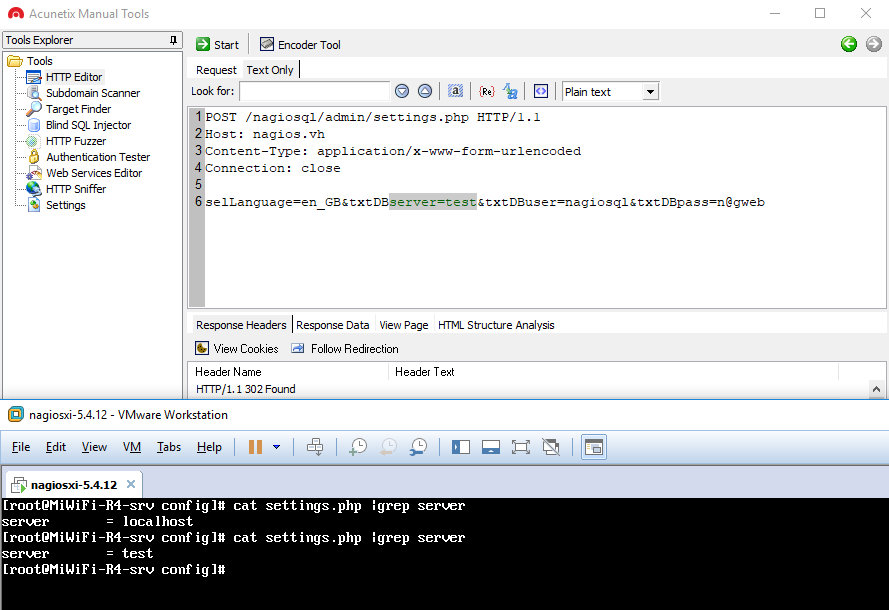Click into the Look for search field
The image size is (889, 610).
tap(315, 91)
